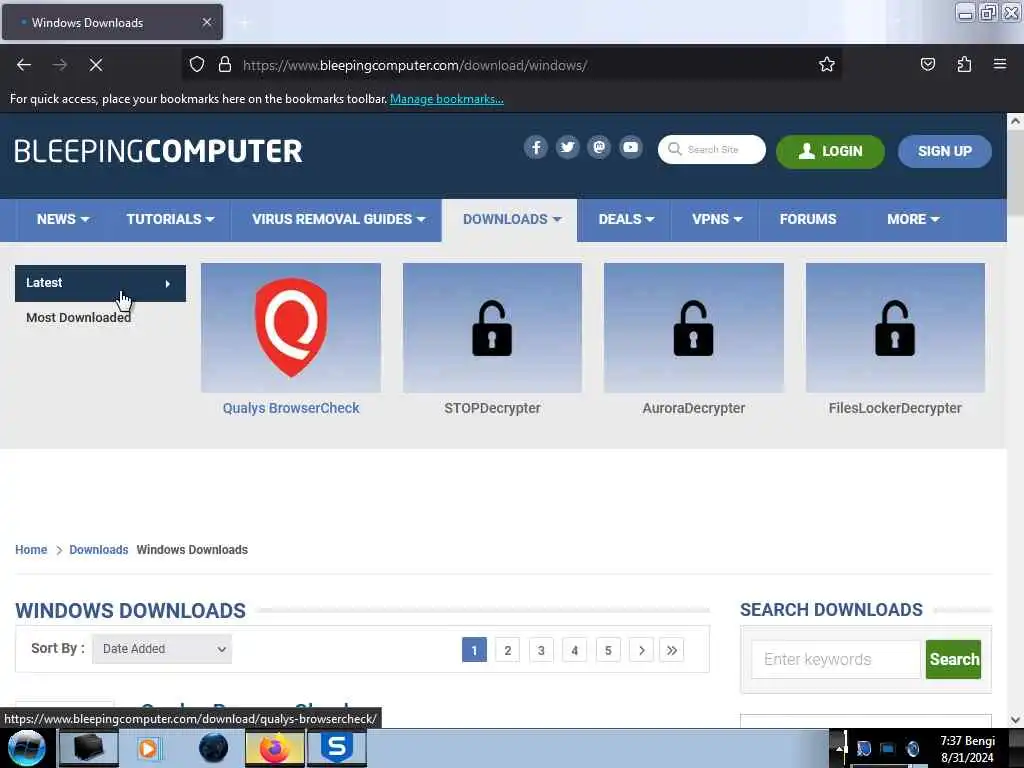Go to pagination page 1

474,650
